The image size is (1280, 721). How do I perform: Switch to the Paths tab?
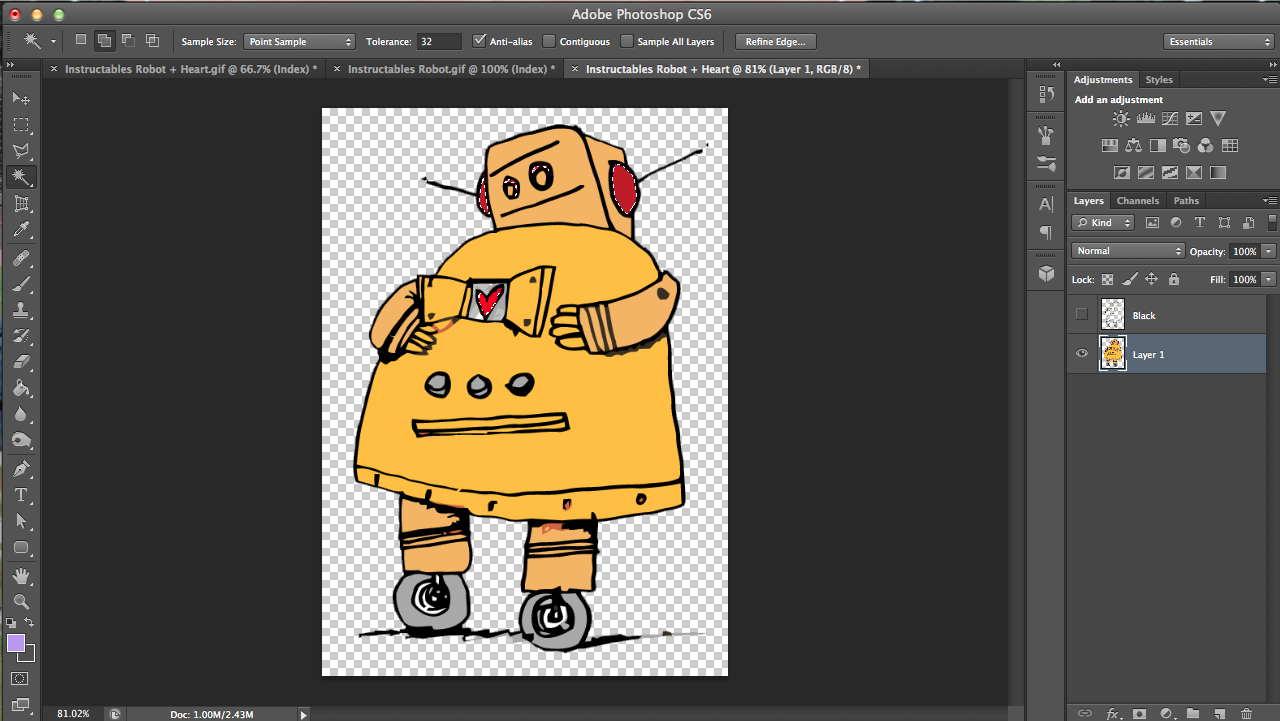point(1186,200)
